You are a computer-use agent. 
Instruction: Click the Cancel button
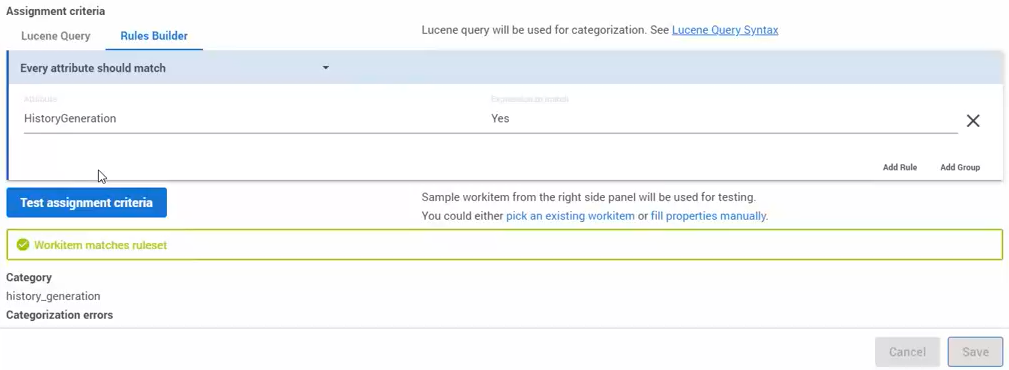[907, 352]
